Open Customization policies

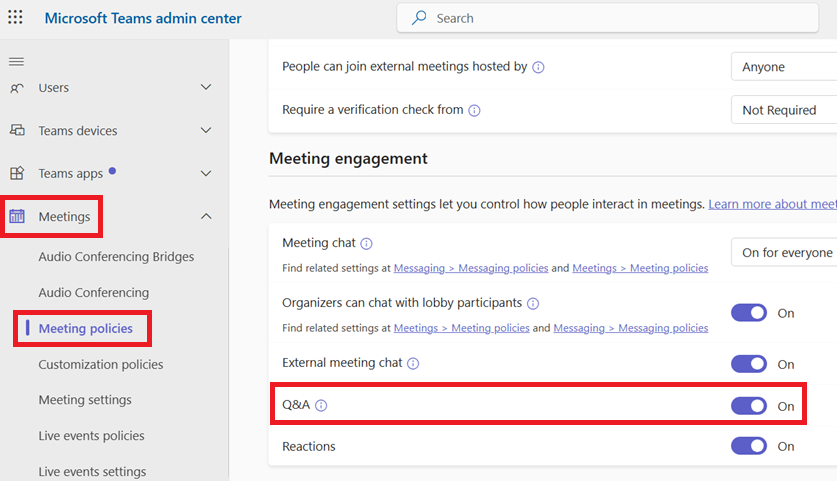pos(100,364)
